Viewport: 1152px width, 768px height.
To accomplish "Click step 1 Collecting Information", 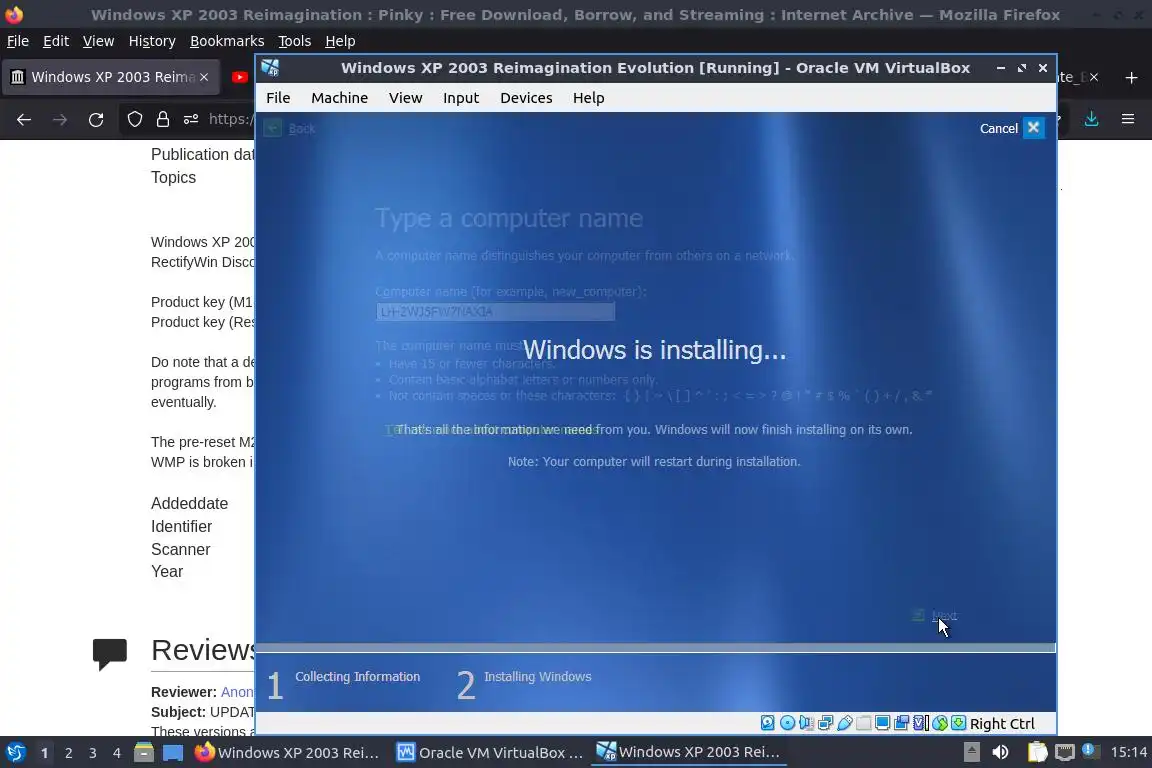I will [344, 683].
